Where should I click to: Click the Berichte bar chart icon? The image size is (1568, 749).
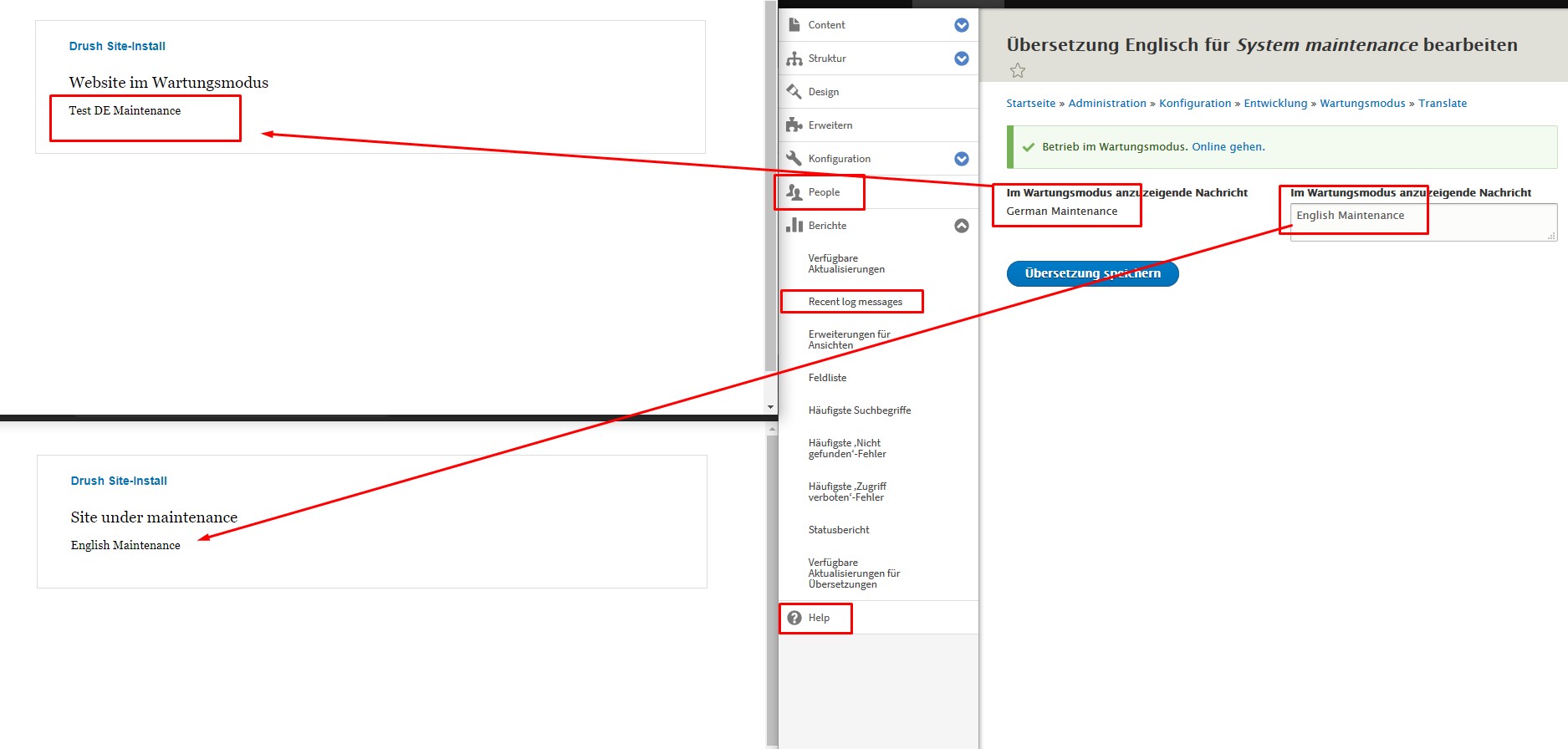(794, 226)
